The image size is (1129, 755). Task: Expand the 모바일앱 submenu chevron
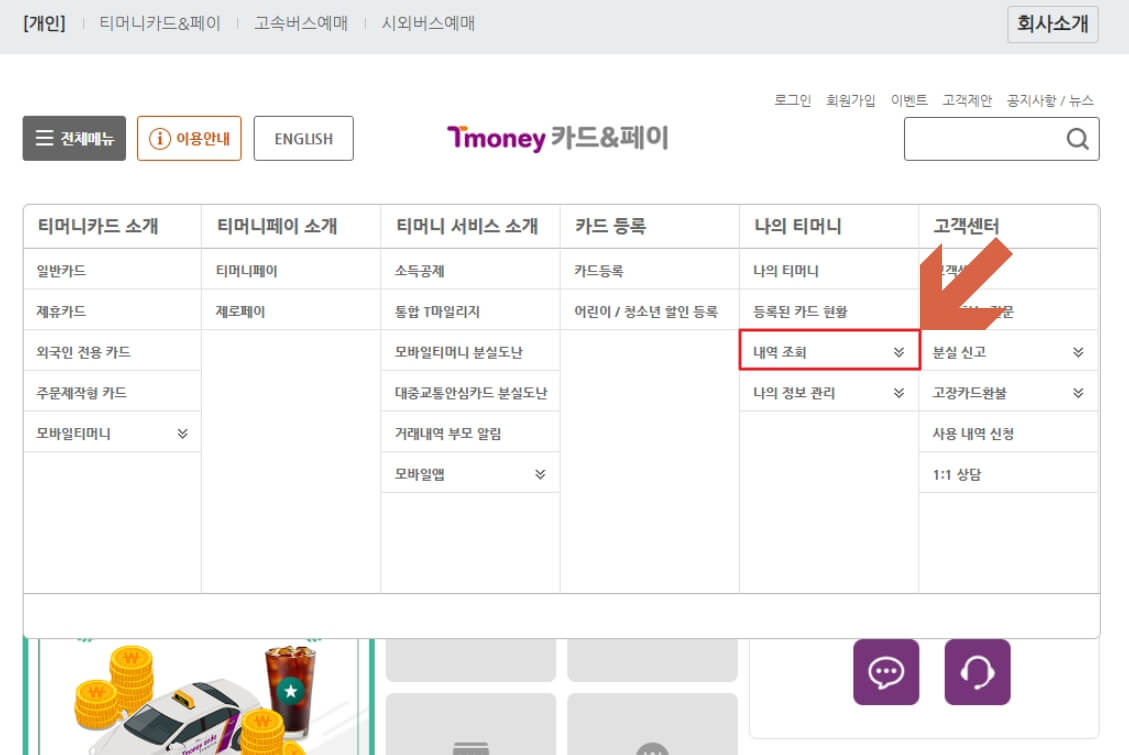point(541,473)
